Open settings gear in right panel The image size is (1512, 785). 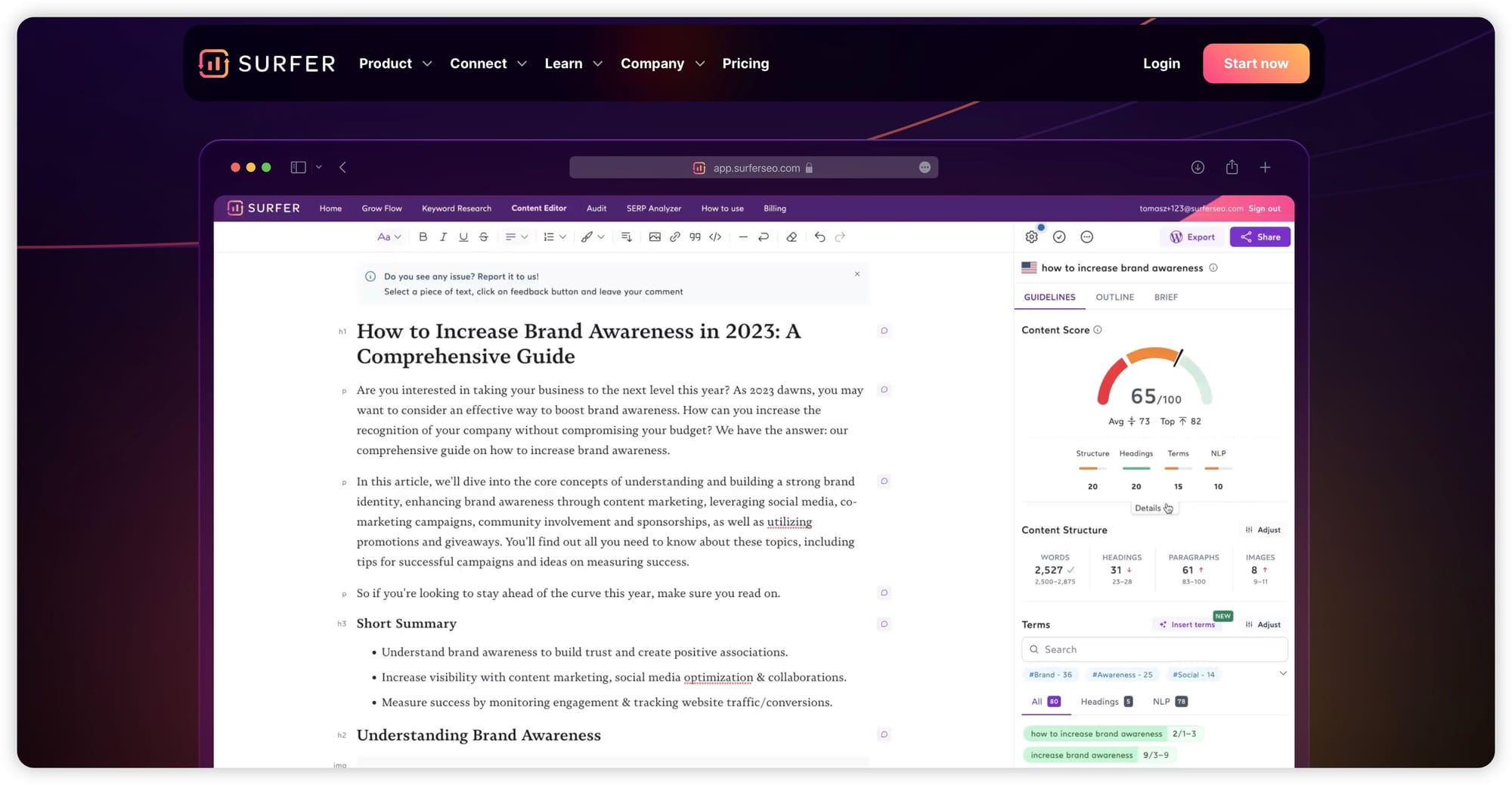tap(1032, 237)
